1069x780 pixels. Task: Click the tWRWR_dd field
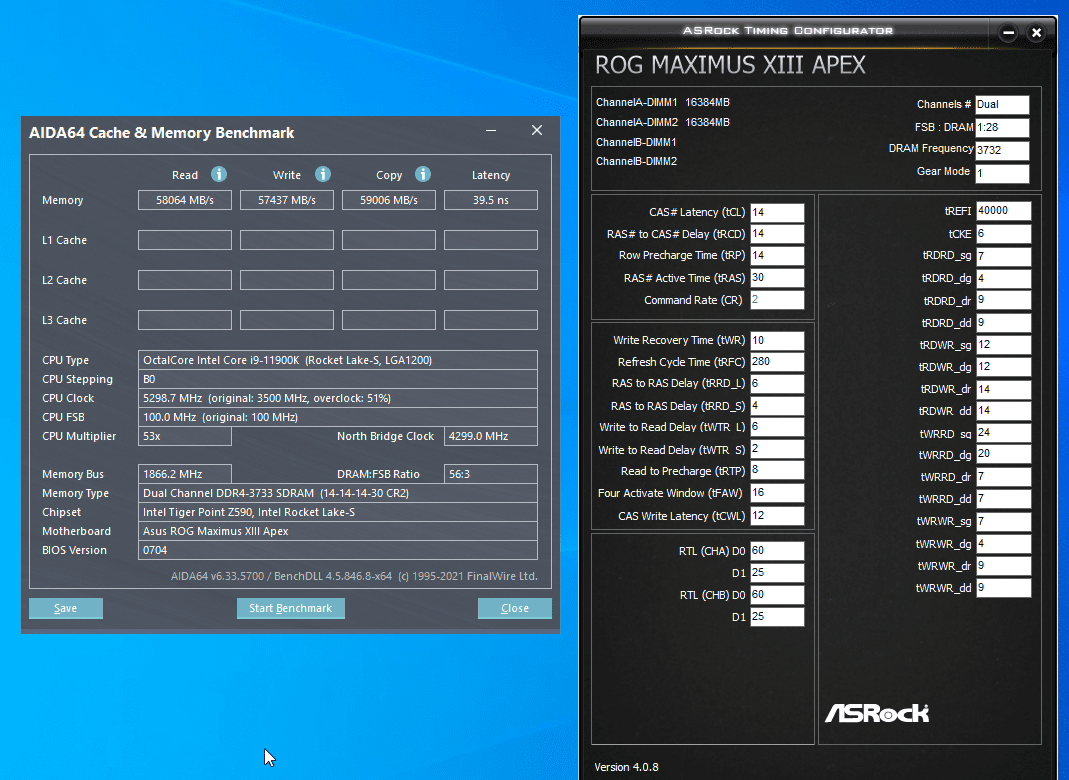1004,588
